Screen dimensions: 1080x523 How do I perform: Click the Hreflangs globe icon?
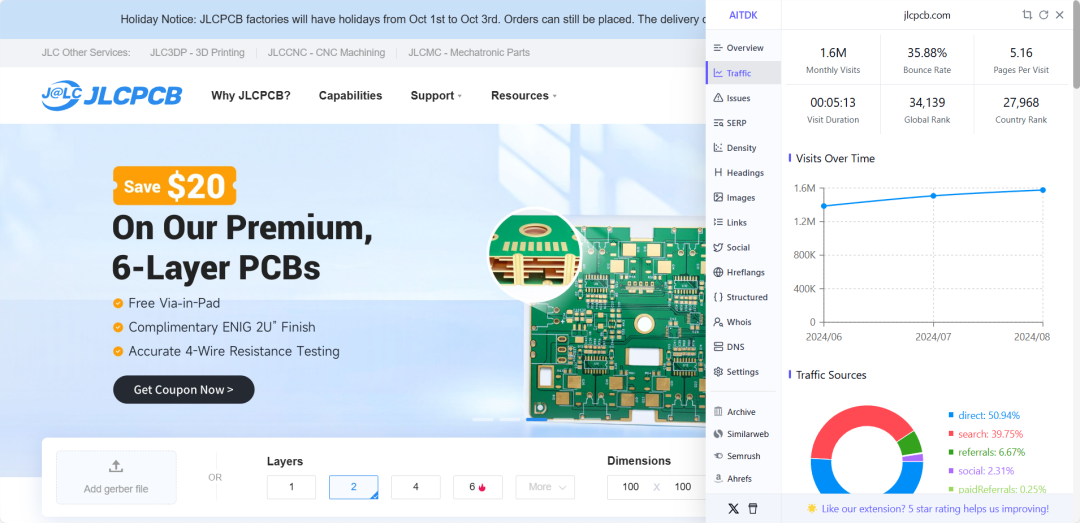click(718, 272)
